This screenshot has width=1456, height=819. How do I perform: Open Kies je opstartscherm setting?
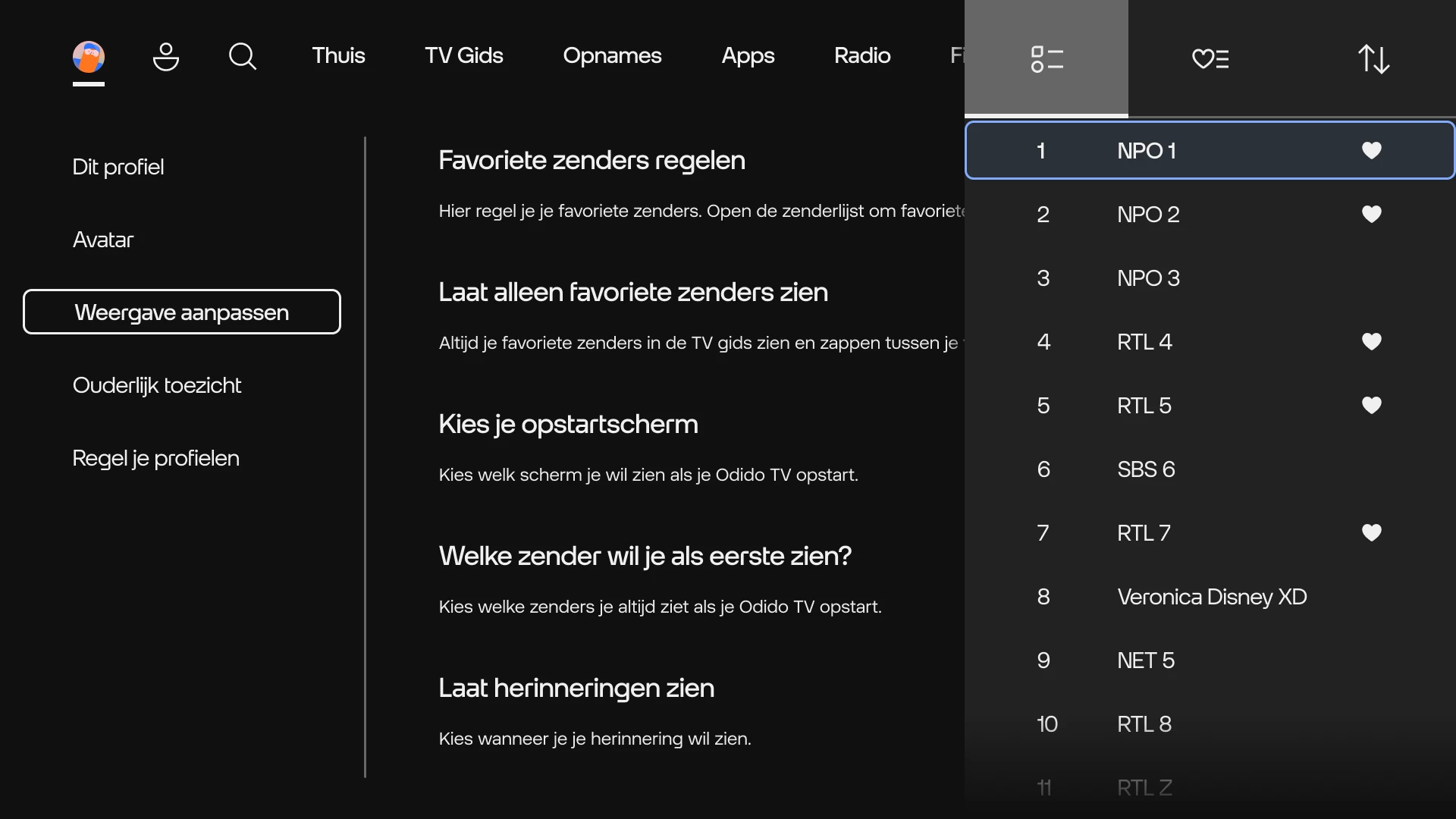(x=568, y=424)
